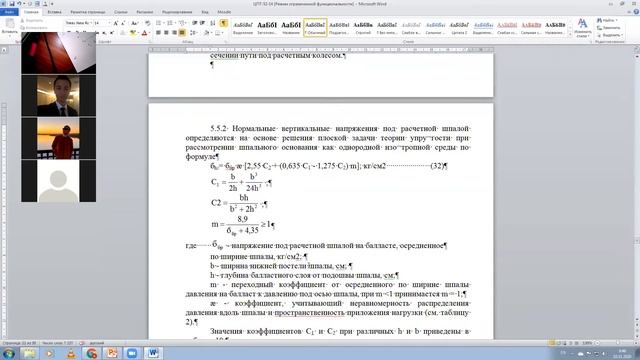Click the Вставить paste button
This screenshot has height=360, width=640.
click(x=10, y=27)
